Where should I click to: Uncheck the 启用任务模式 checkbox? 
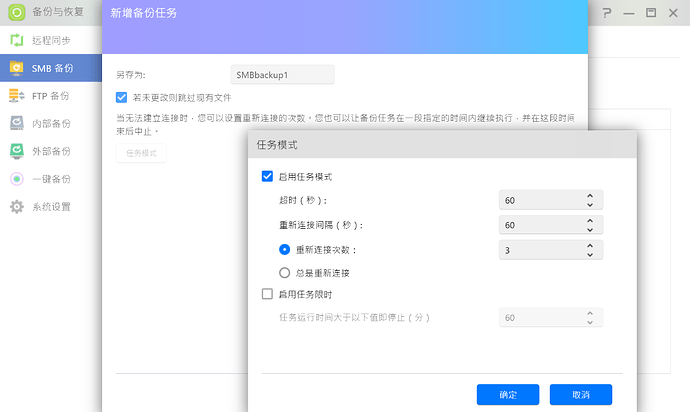point(267,176)
